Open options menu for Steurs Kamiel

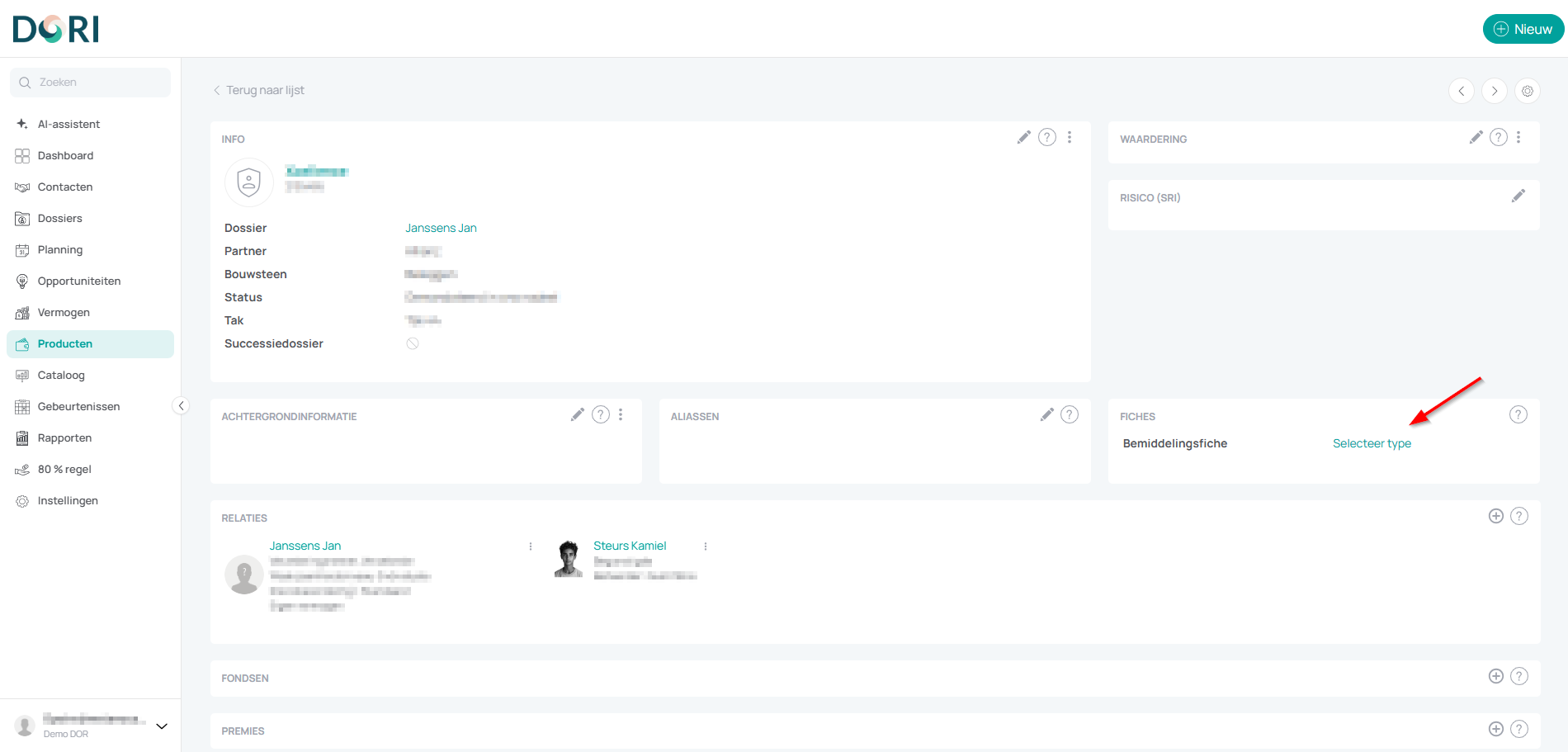[x=706, y=546]
